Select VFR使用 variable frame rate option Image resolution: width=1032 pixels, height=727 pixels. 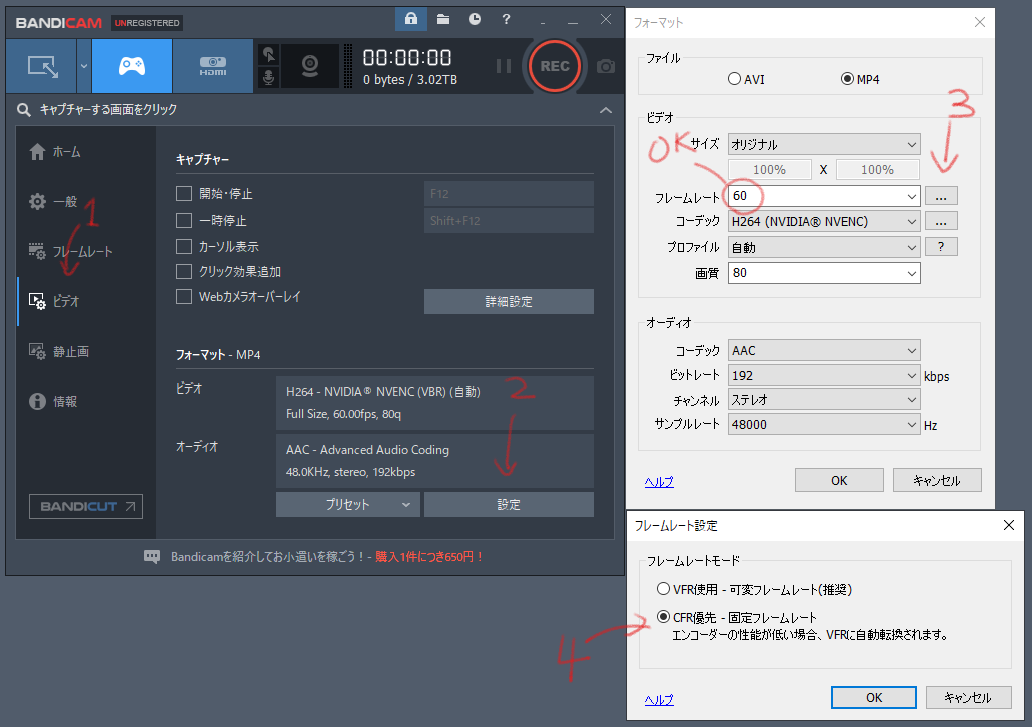tap(663, 589)
